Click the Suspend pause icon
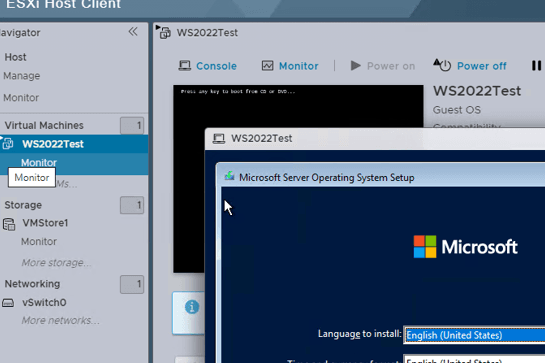This screenshot has height=363, width=545. (536, 65)
